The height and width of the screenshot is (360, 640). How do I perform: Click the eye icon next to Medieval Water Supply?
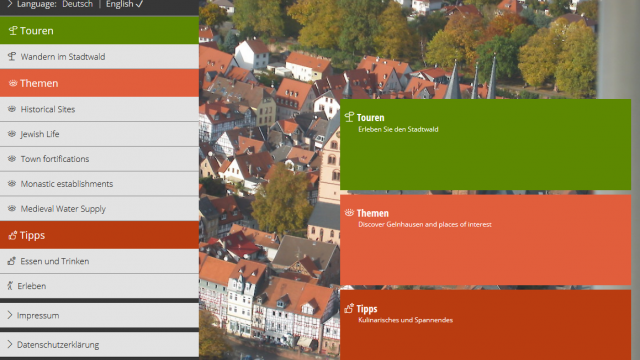click(12, 209)
